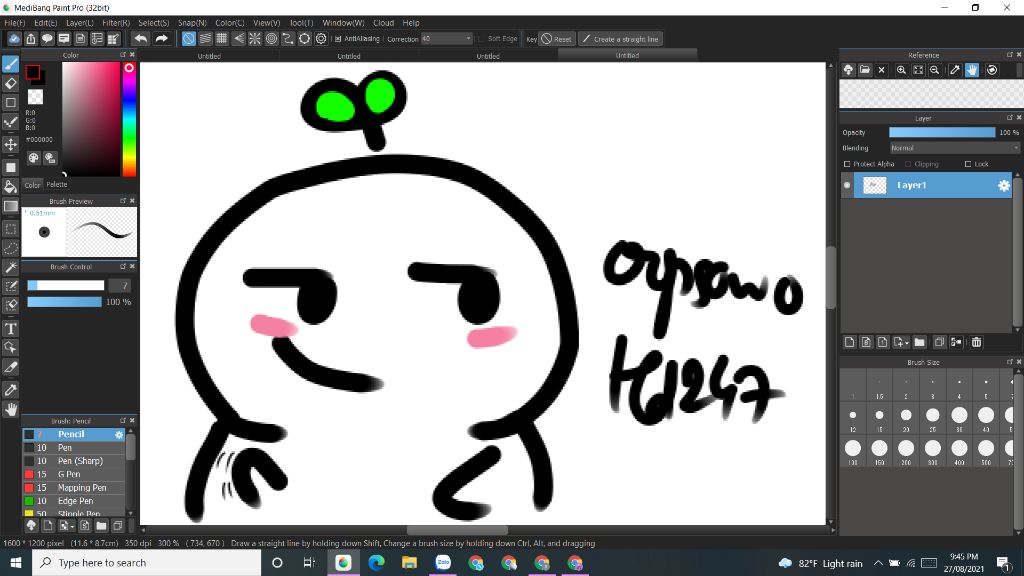The width and height of the screenshot is (1024, 576).
Task: Select the Magic Wand tool
Action: (10, 267)
